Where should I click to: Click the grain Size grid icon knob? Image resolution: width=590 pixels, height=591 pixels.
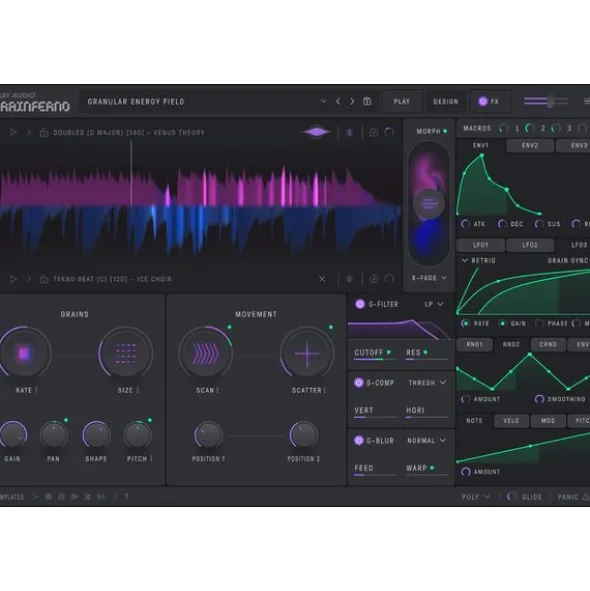[x=126, y=354]
